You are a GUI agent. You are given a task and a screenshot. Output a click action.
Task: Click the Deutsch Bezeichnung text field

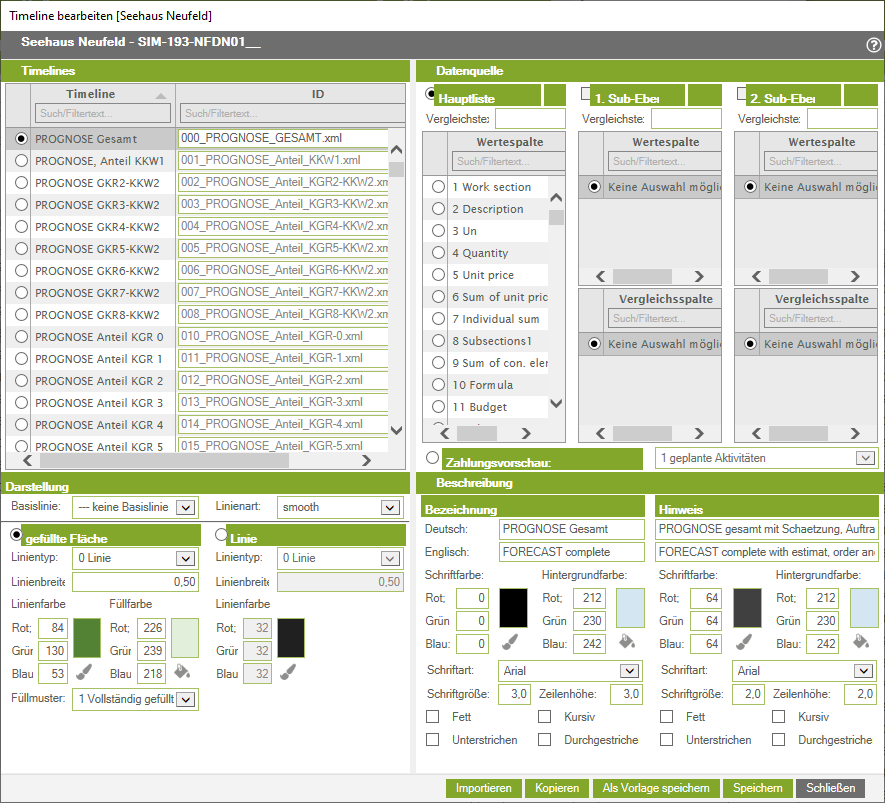pyautogui.click(x=572, y=529)
